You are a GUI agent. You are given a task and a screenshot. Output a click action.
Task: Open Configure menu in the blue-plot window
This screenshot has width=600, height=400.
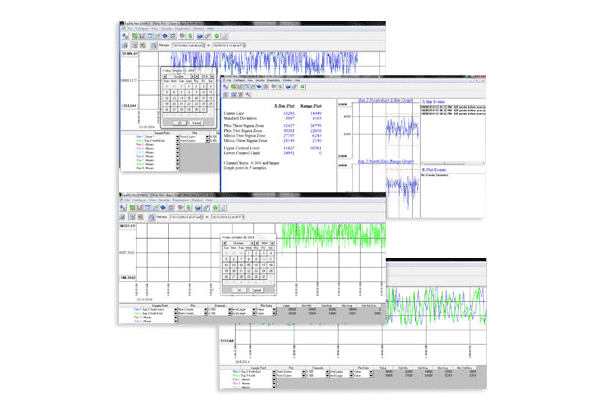(x=143, y=29)
